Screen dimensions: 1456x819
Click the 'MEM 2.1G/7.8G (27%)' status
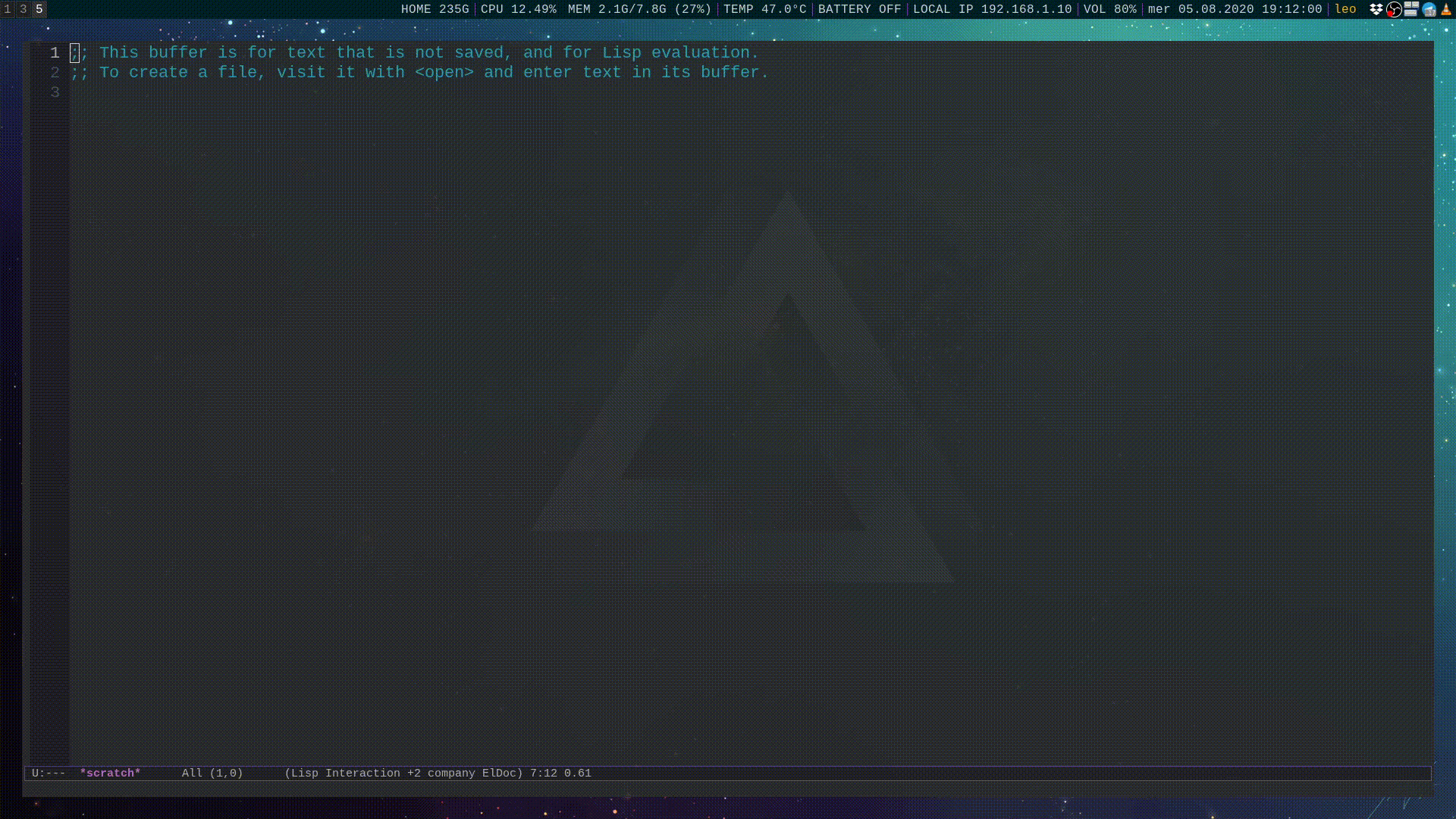coord(640,9)
